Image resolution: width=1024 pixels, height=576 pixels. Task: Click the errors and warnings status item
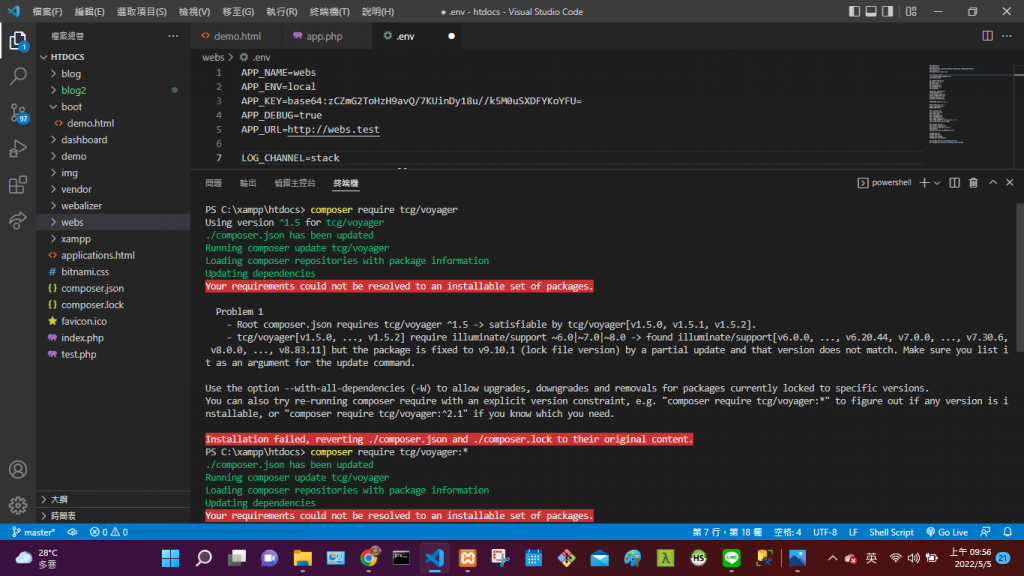108,532
